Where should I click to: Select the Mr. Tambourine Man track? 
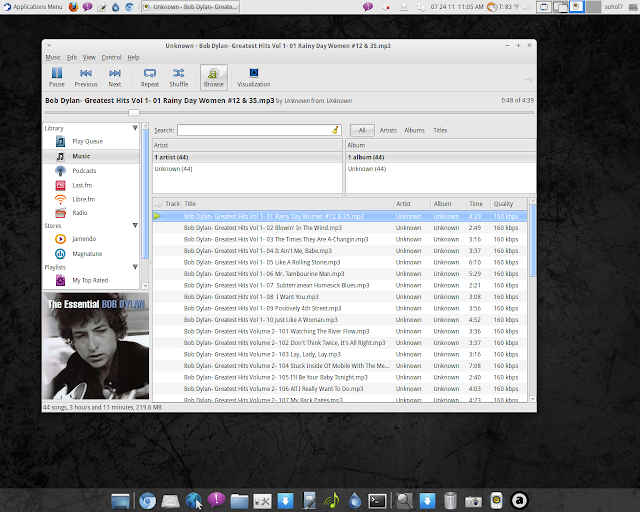click(340, 274)
